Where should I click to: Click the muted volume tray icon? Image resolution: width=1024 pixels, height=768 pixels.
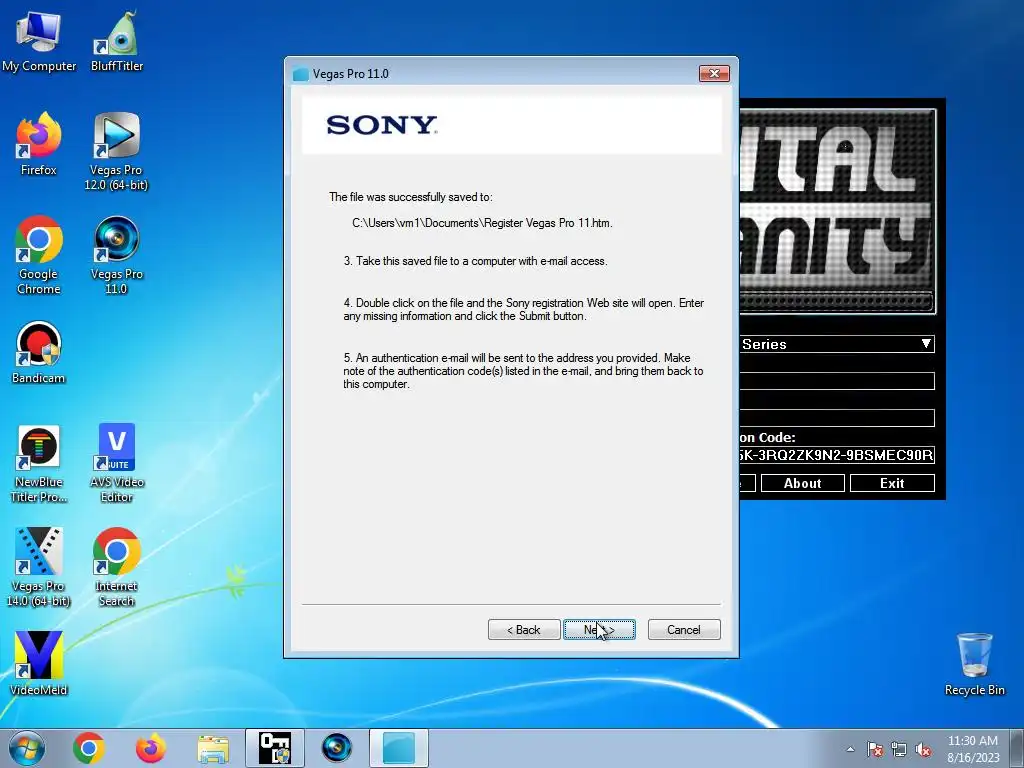point(923,750)
